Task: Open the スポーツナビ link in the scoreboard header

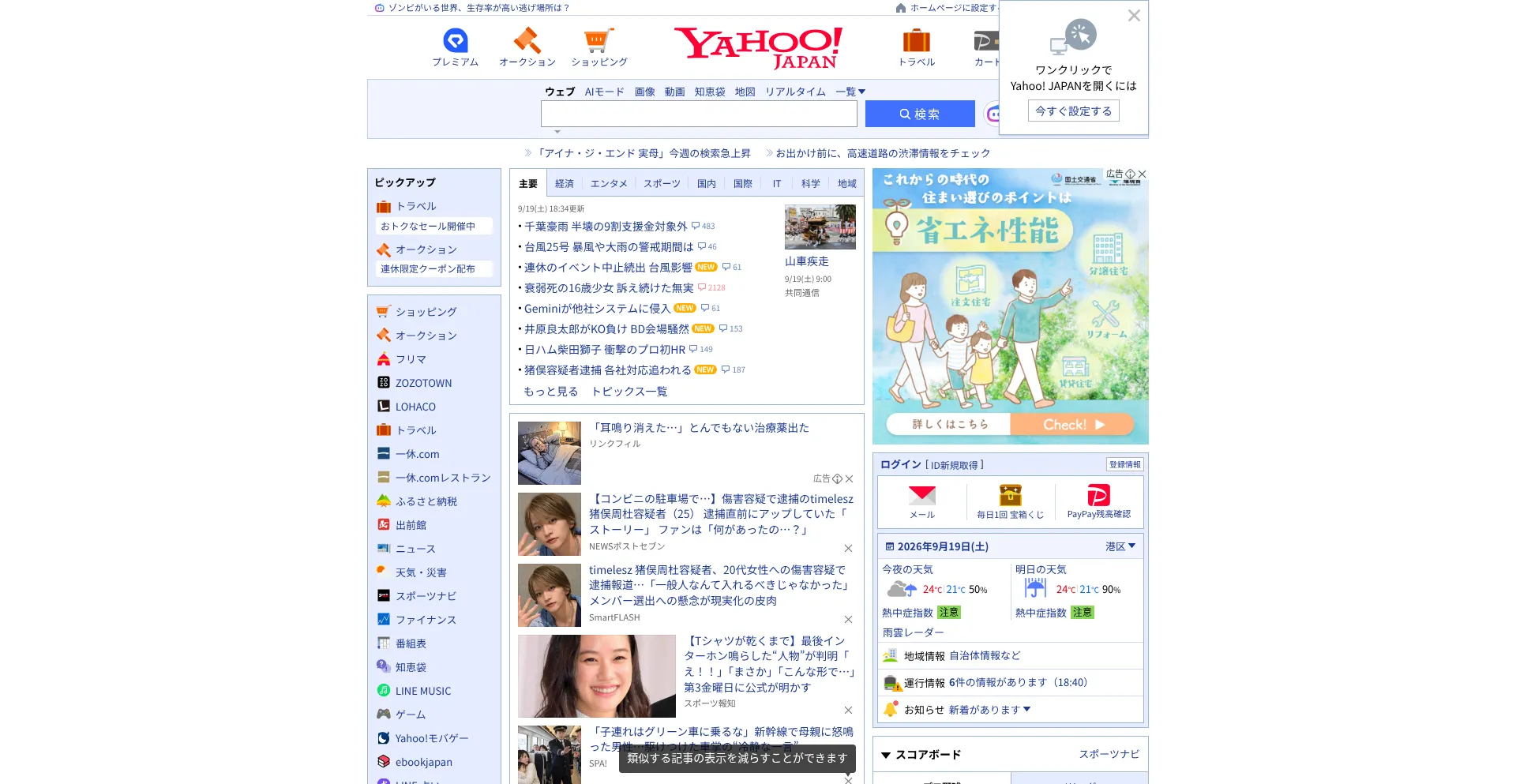Action: (1109, 755)
